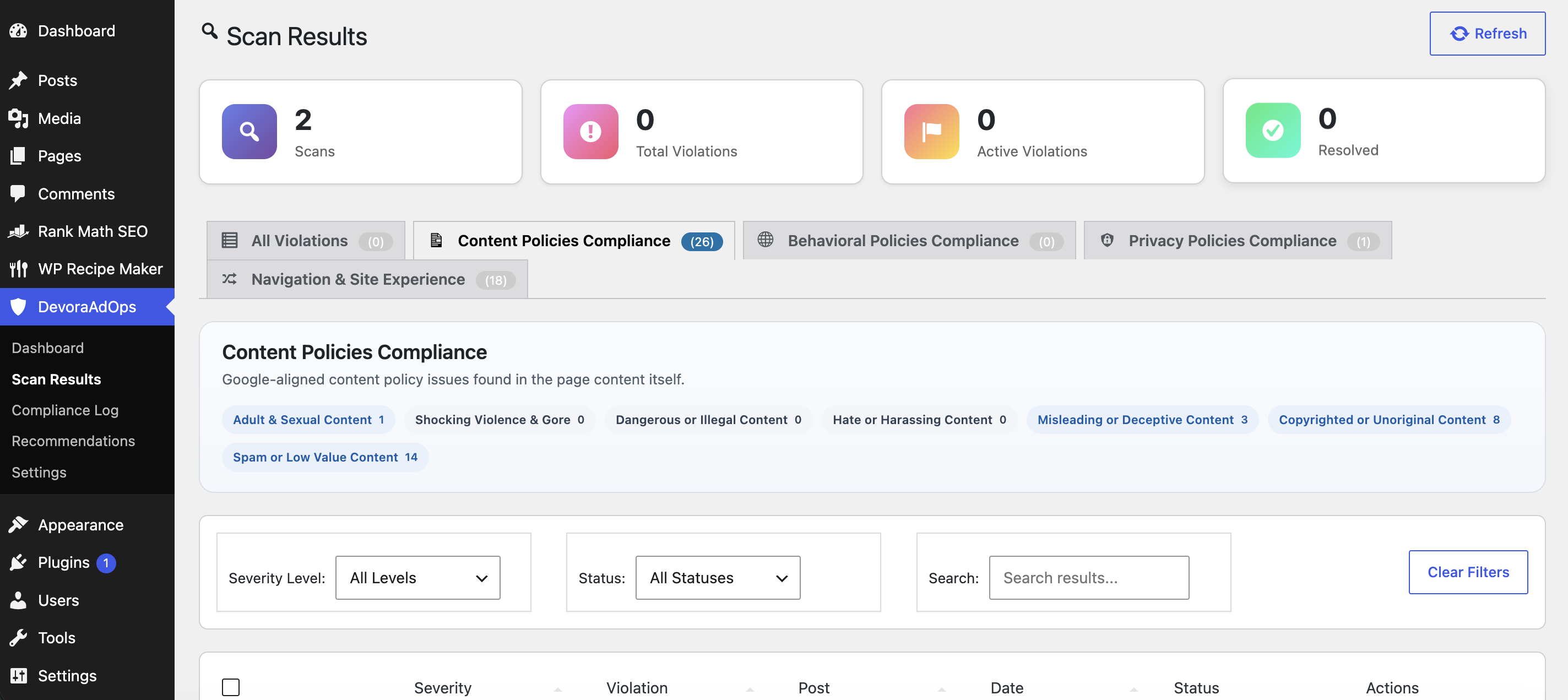Click the Posts pin icon
This screenshot has width=1568, height=700.
click(18, 80)
